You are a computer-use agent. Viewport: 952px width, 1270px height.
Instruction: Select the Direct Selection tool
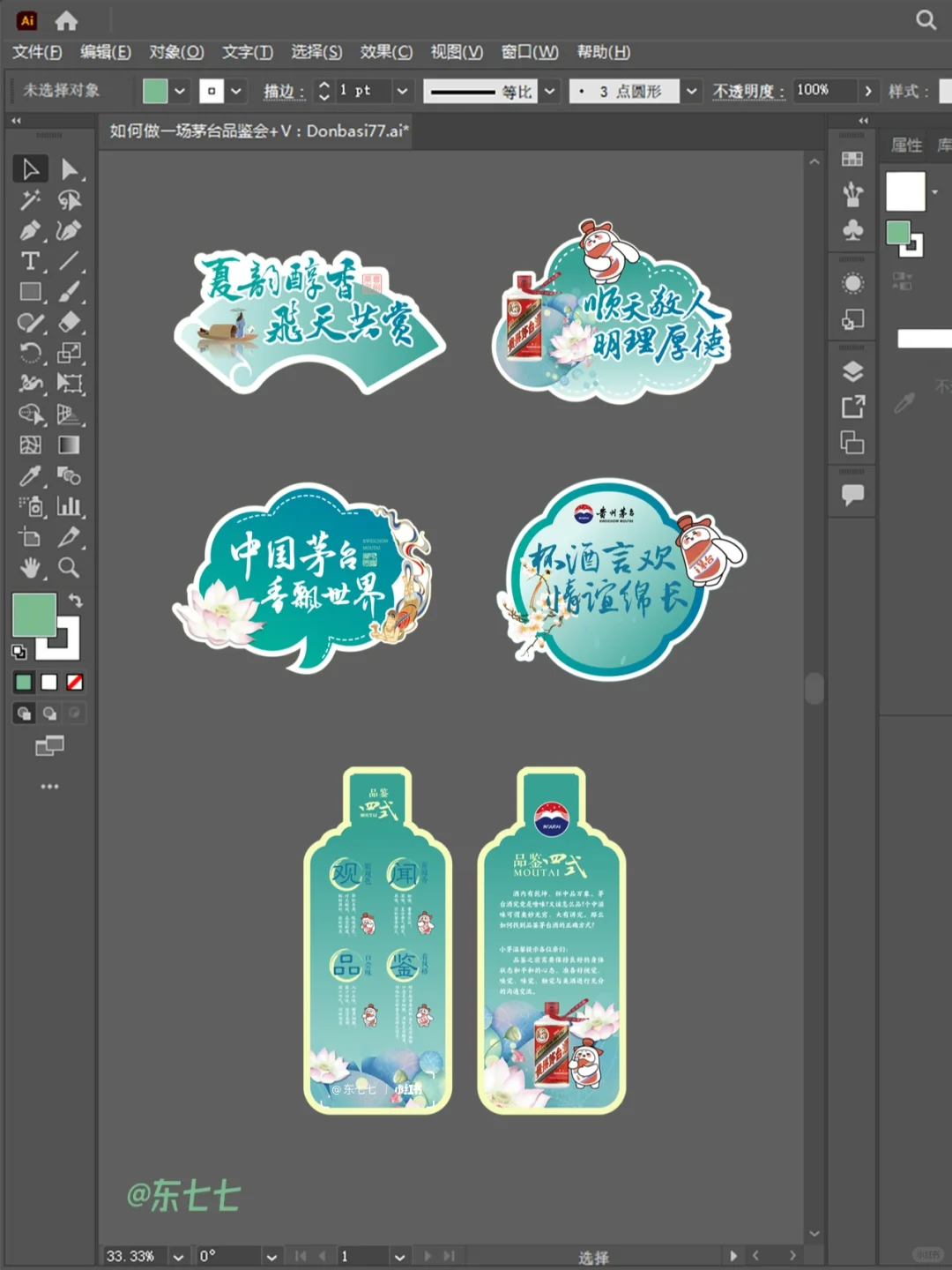(70, 168)
